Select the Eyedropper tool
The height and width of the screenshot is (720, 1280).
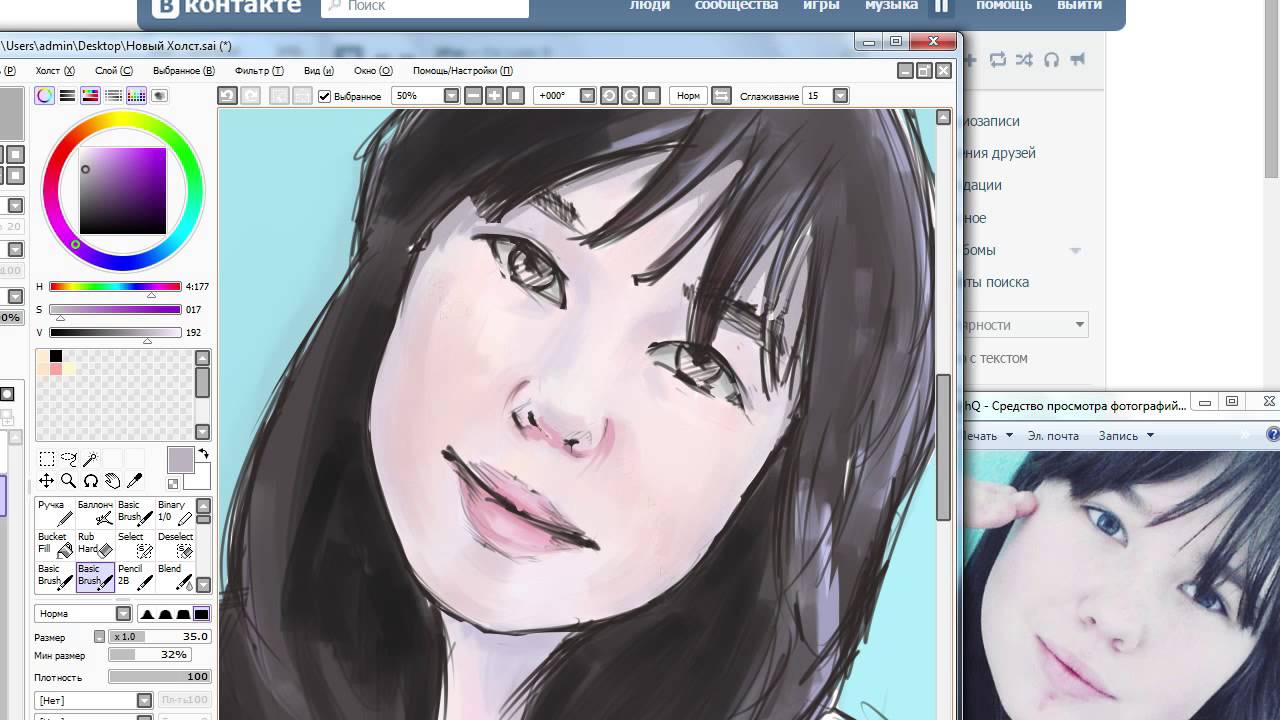pos(135,481)
